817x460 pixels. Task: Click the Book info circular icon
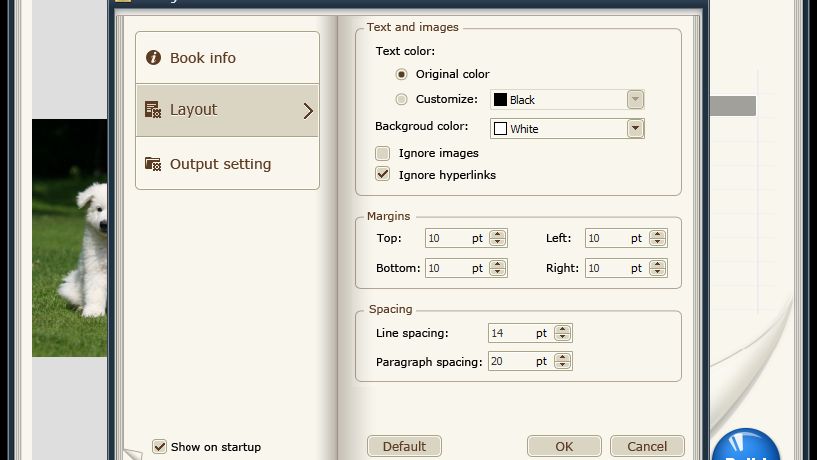(x=153, y=57)
